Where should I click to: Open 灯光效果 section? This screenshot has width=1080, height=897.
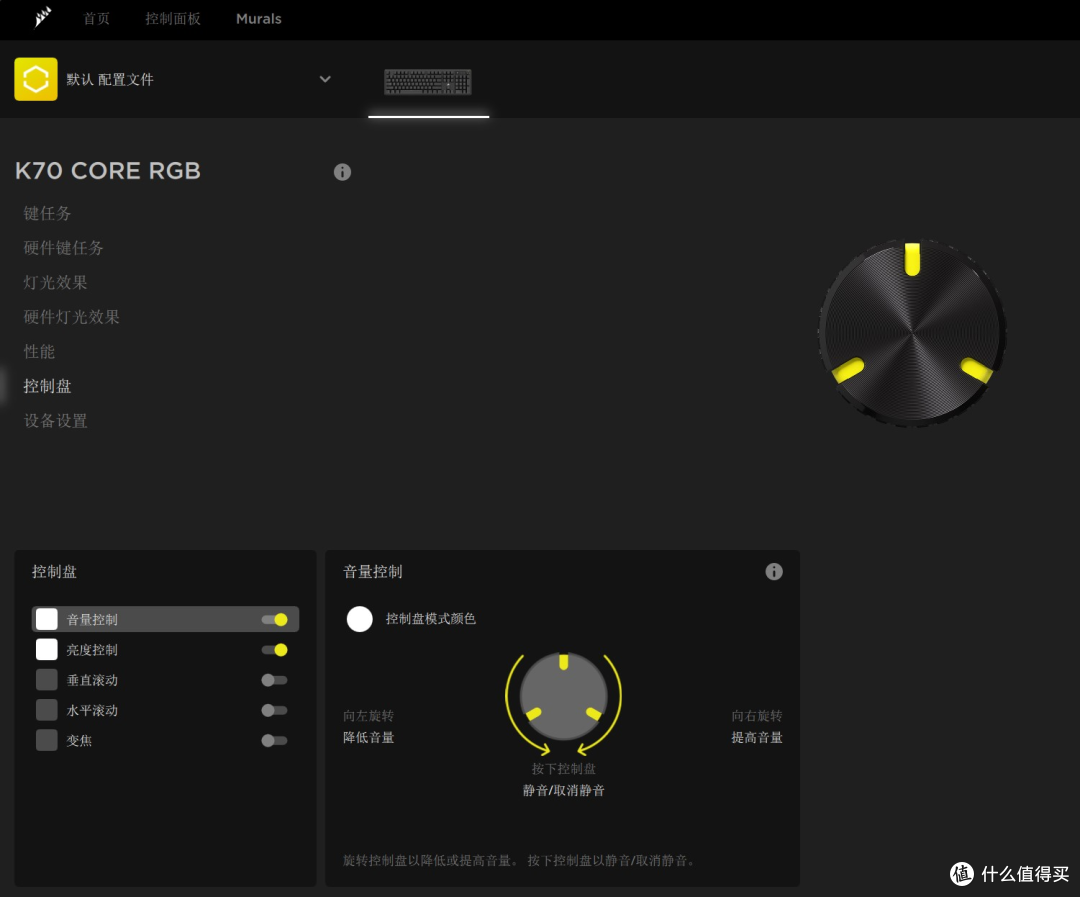[55, 282]
